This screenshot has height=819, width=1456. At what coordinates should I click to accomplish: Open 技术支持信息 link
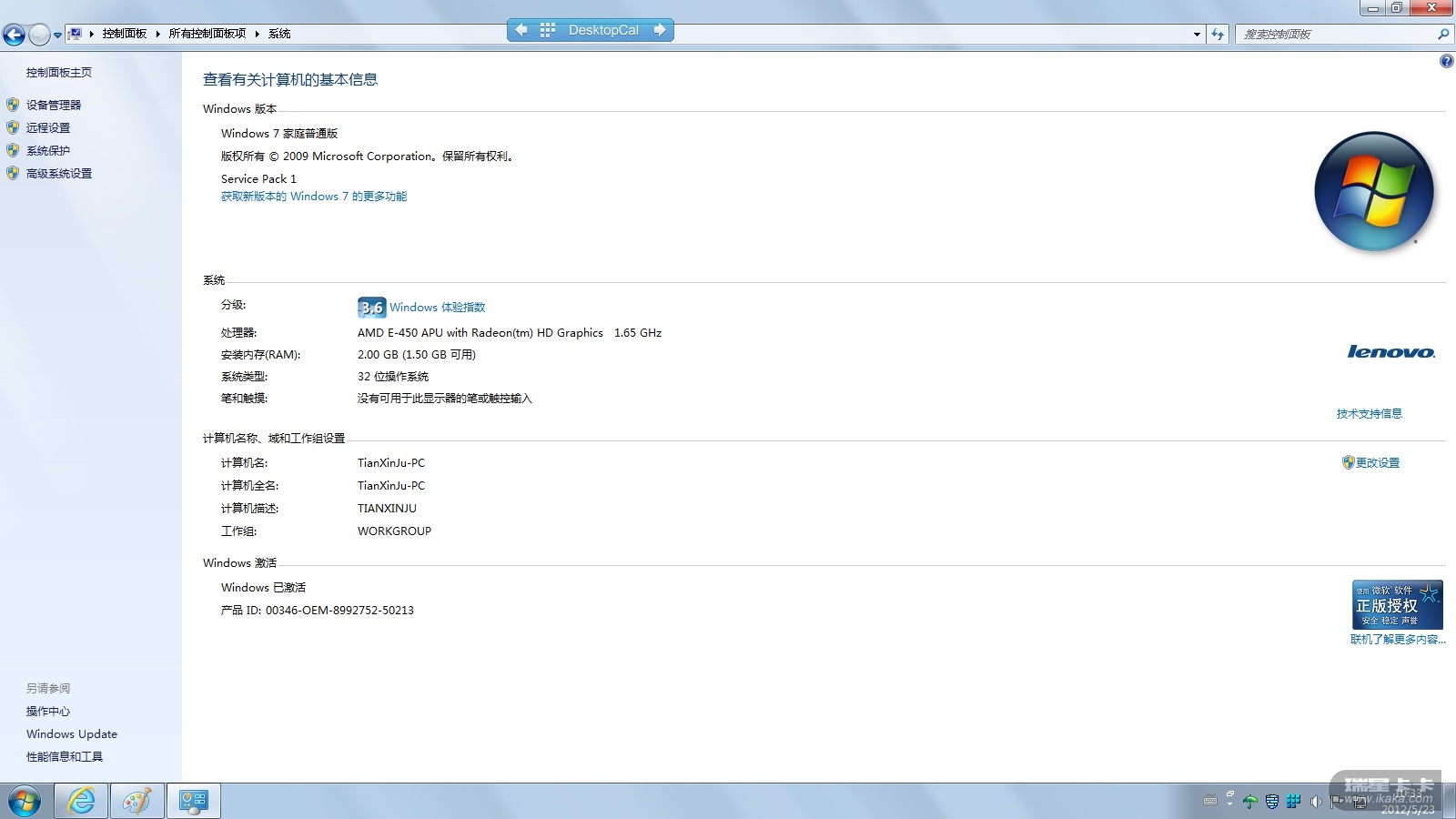1370,414
